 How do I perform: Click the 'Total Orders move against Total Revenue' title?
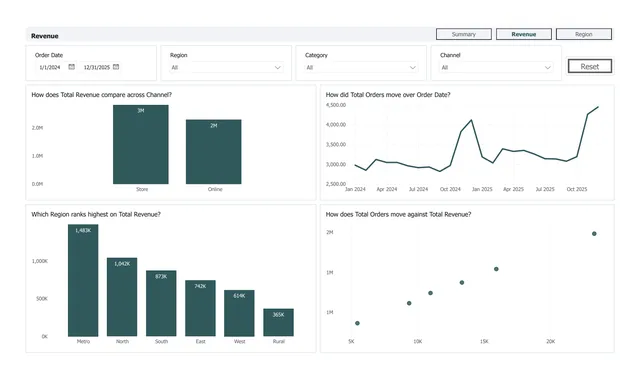coord(398,214)
